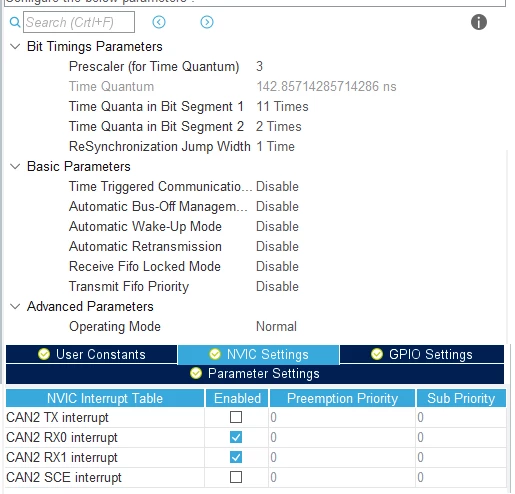Viewport: 515px width, 494px height.
Task: Select Receive Fifo Locked Mode label
Action: pos(145,266)
